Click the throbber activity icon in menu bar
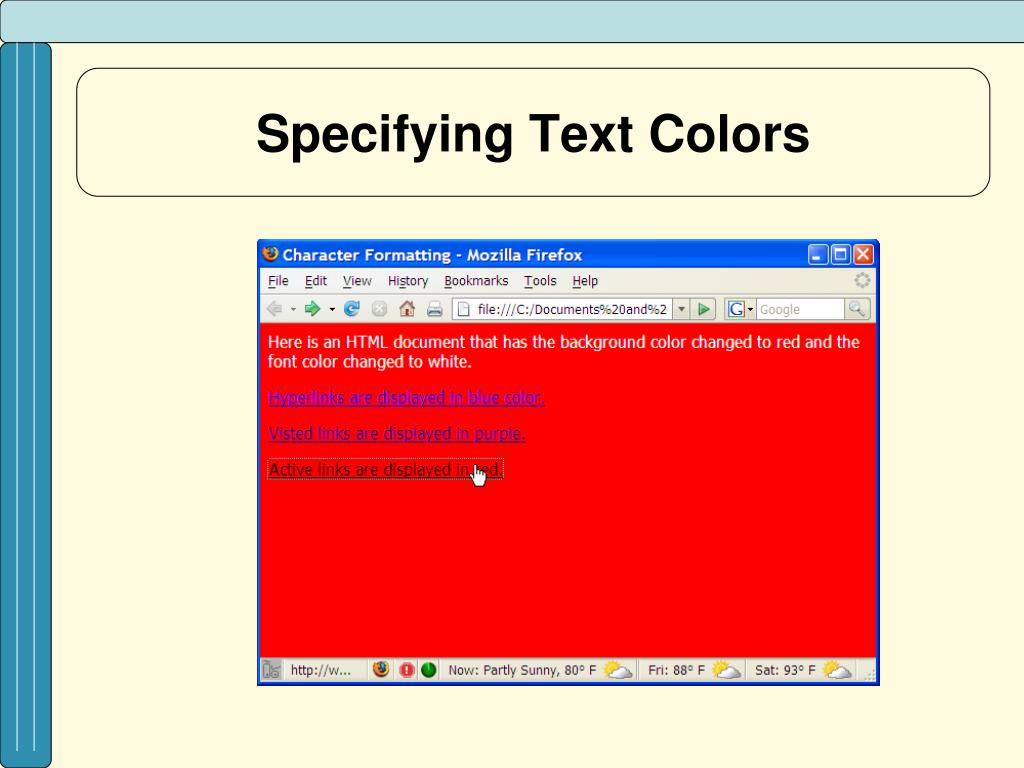This screenshot has height=768, width=1024. click(862, 280)
